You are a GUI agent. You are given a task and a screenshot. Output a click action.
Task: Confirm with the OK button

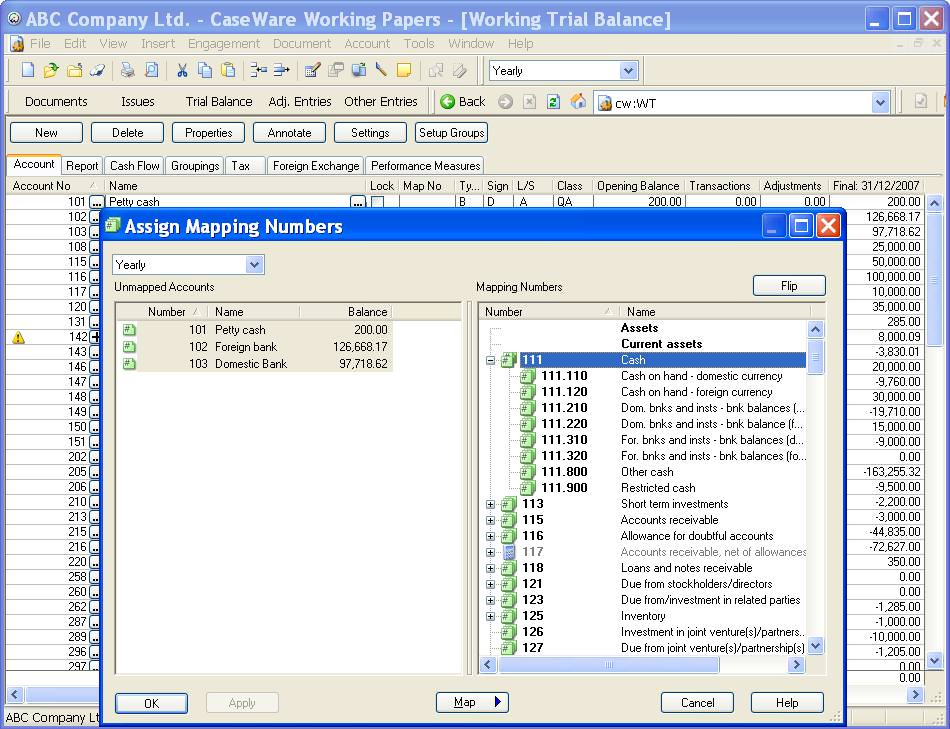point(151,703)
